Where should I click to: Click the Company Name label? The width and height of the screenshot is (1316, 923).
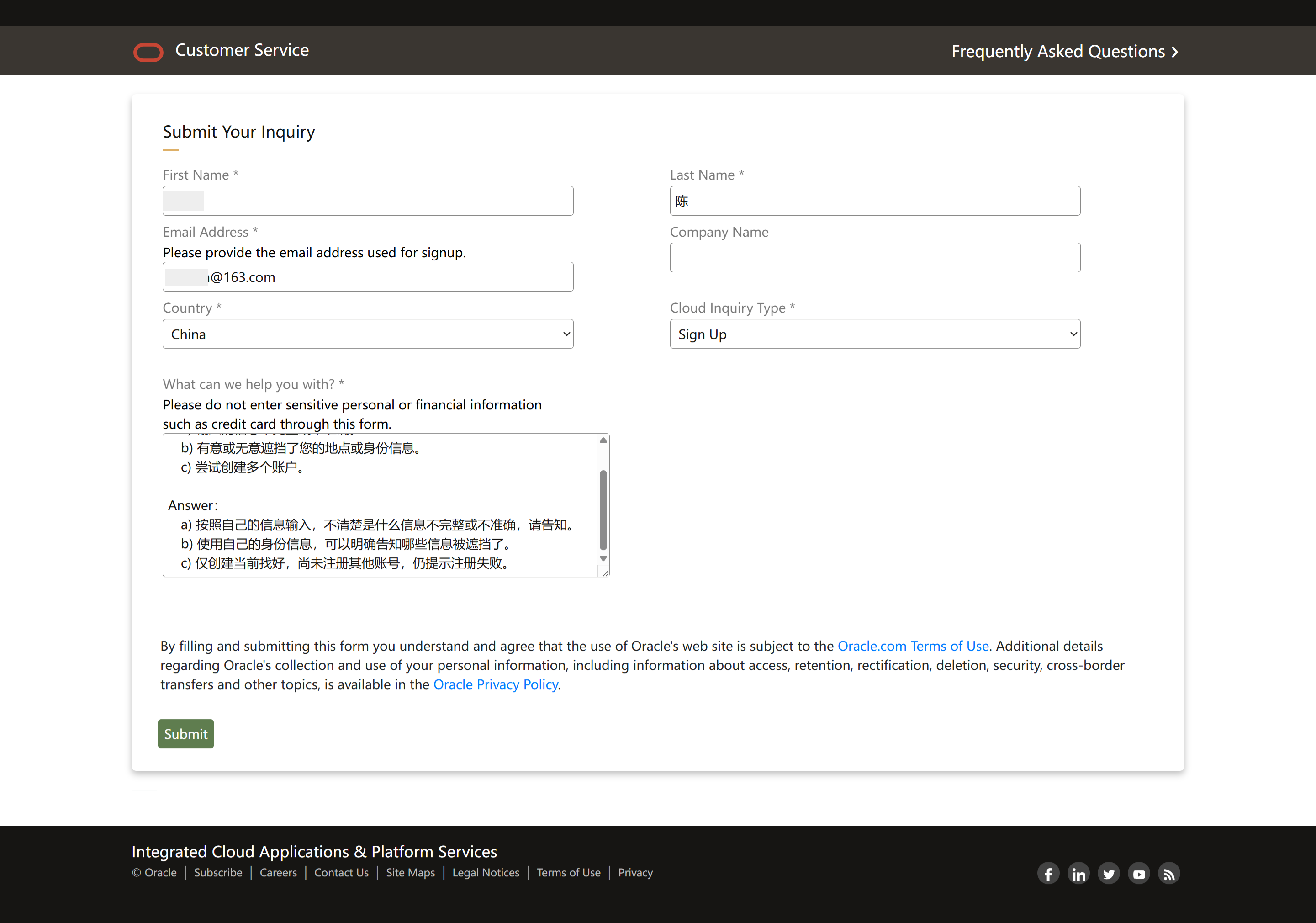pos(719,232)
